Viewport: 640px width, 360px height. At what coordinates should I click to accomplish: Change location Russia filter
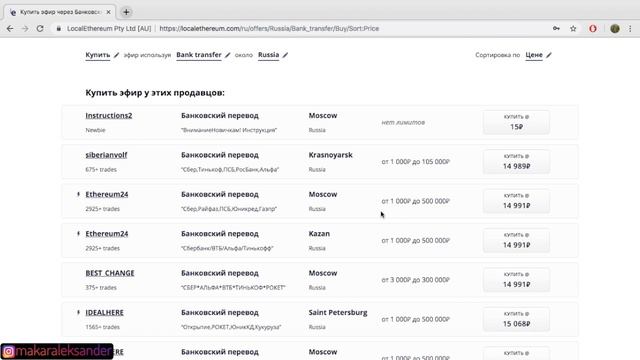[269, 55]
